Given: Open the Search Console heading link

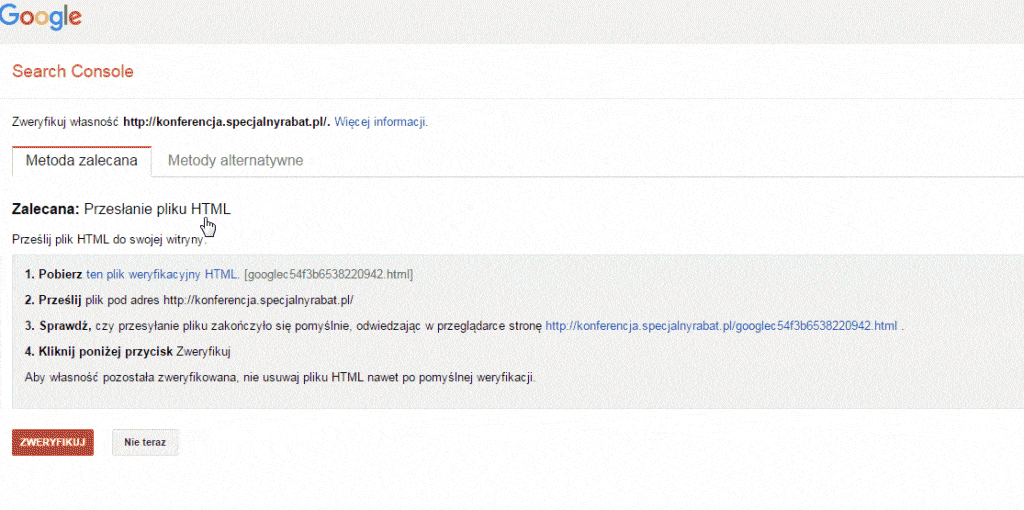Looking at the screenshot, I should coord(72,71).
